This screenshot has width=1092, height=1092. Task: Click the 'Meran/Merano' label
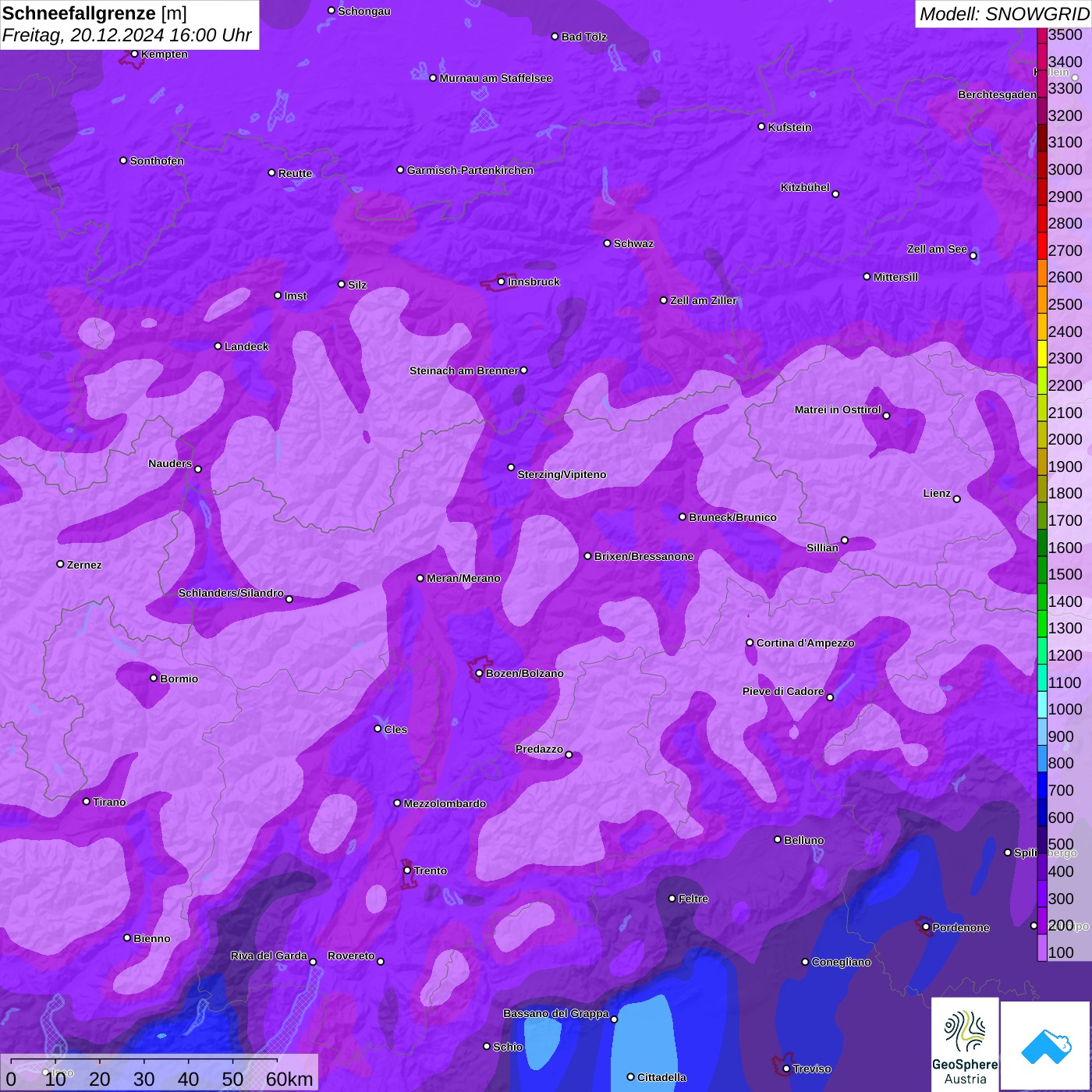click(x=463, y=578)
